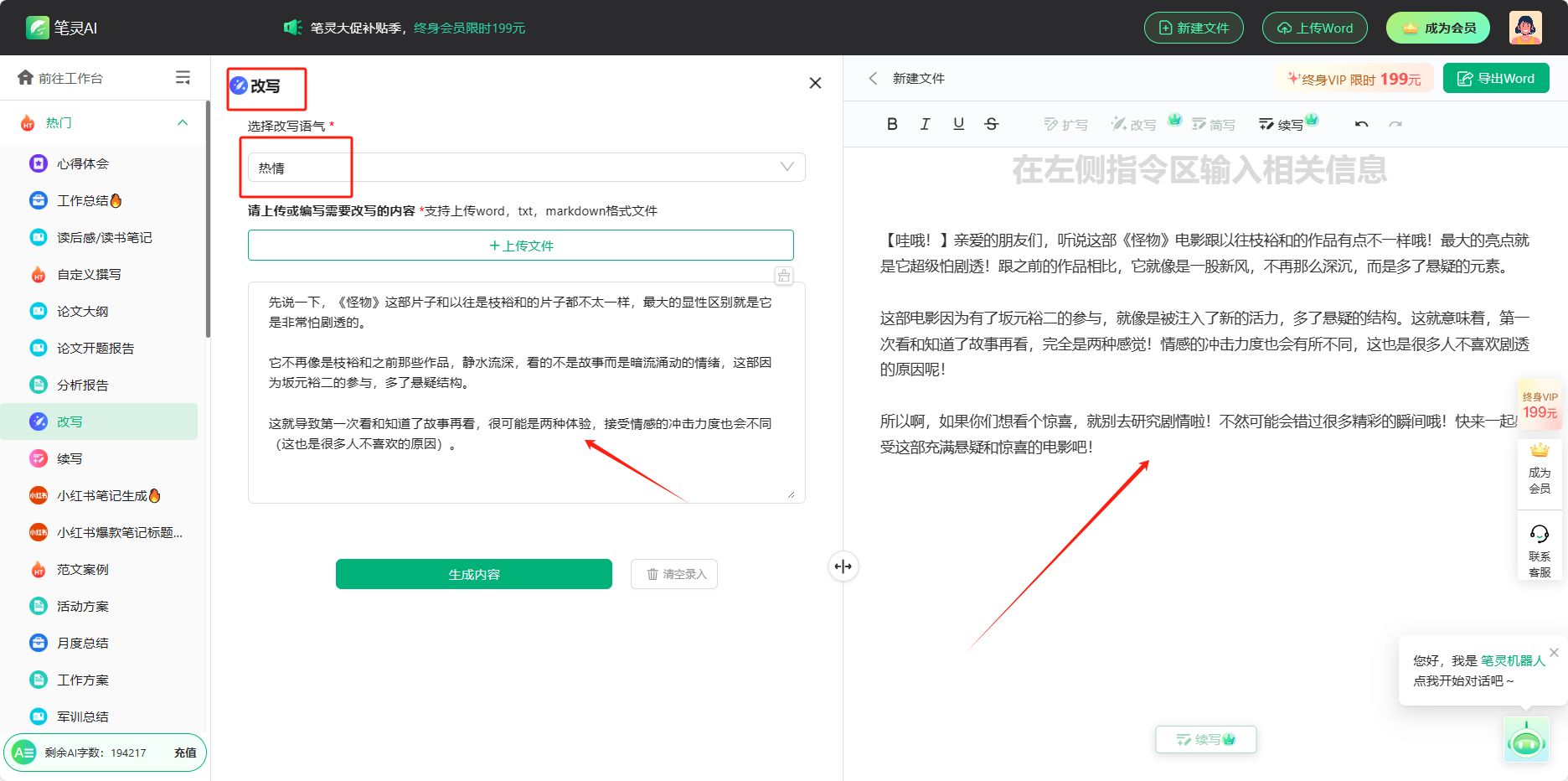Select 自定义撰写 in sidebar

point(99,274)
